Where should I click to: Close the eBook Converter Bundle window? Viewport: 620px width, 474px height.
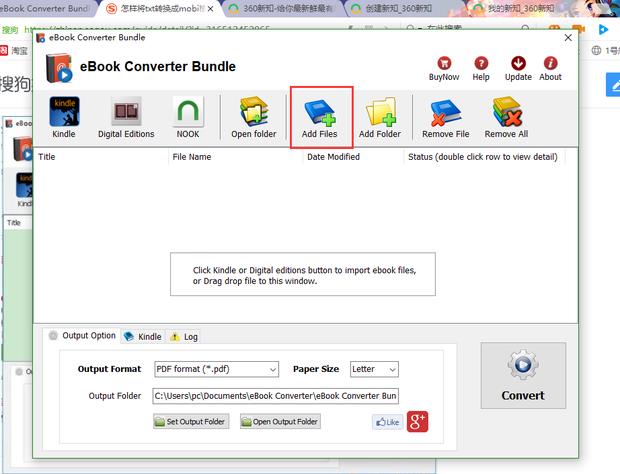568,38
